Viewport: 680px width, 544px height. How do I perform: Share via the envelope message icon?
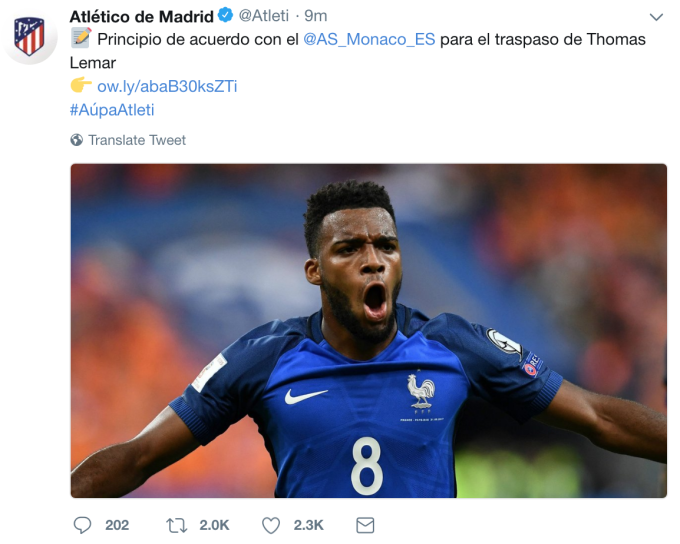pos(365,525)
